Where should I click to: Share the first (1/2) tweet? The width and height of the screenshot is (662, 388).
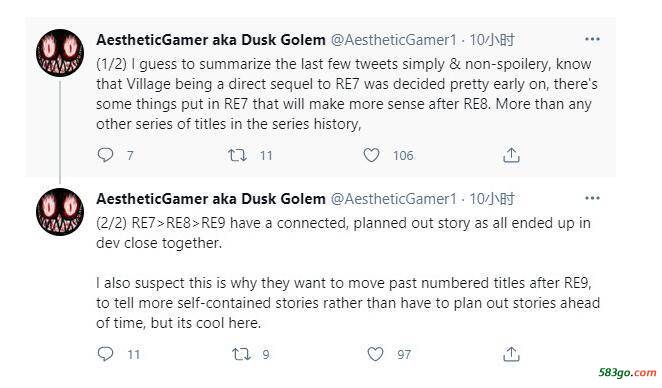511,155
